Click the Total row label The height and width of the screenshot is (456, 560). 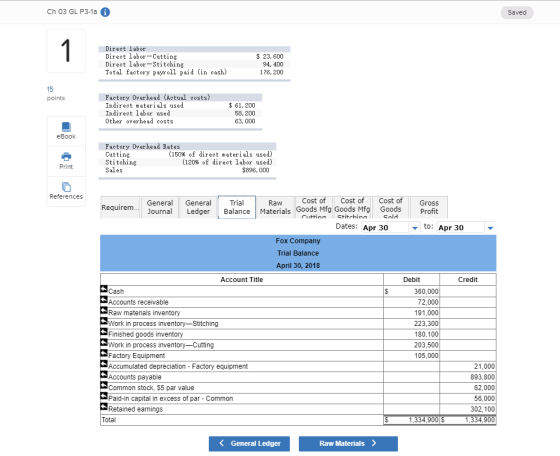point(109,420)
